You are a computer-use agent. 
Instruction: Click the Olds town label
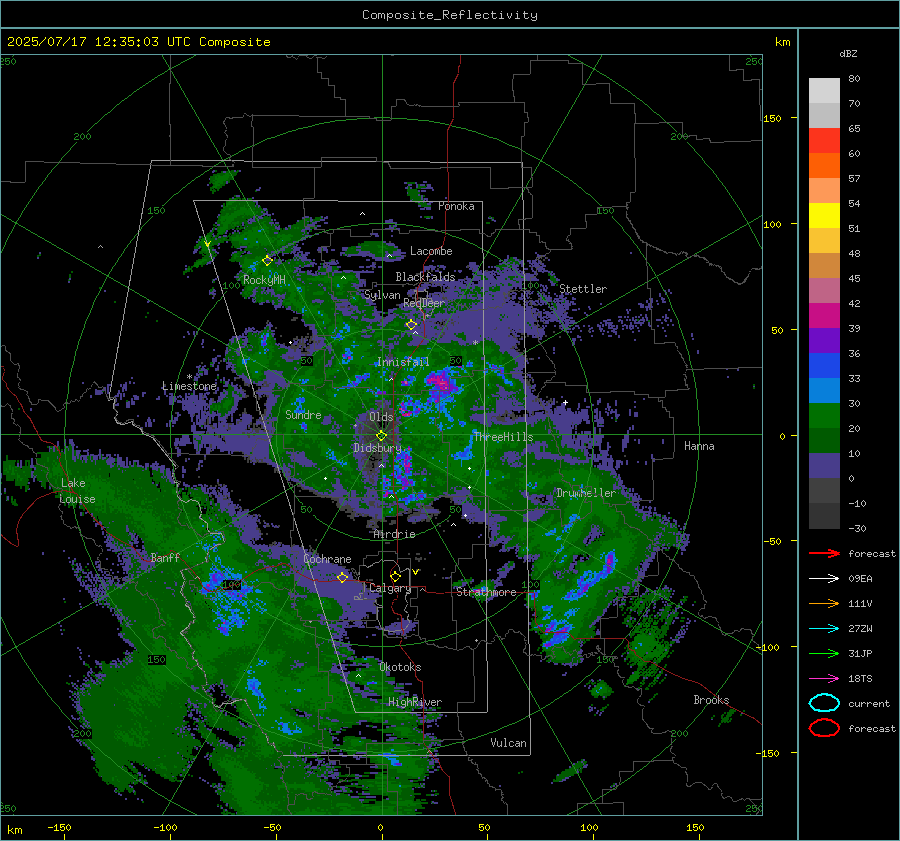pyautogui.click(x=381, y=417)
